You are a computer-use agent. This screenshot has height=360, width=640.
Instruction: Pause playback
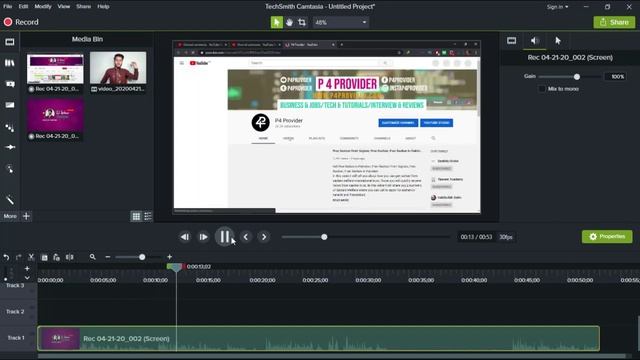(224, 237)
